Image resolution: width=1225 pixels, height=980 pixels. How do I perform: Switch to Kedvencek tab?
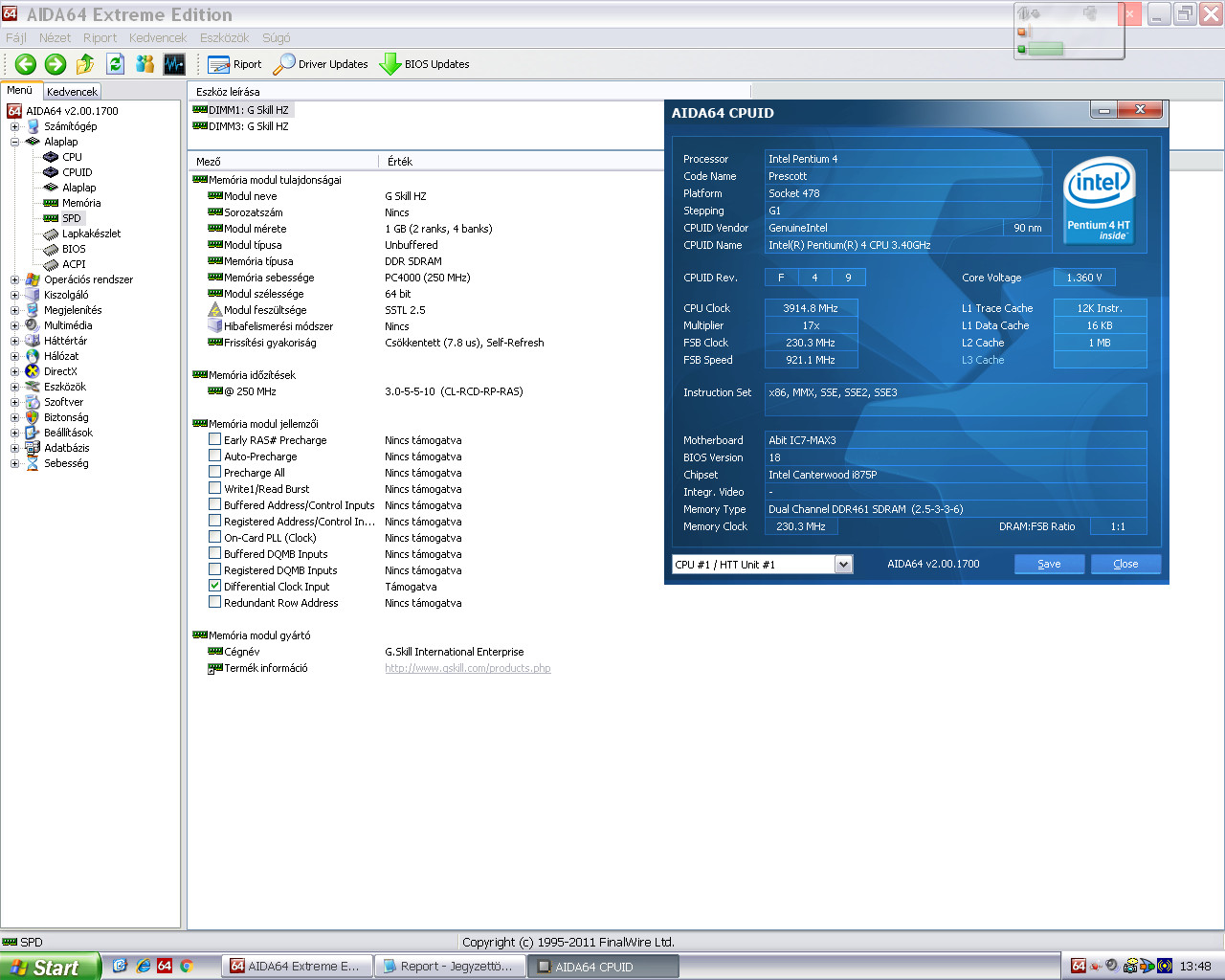(72, 92)
